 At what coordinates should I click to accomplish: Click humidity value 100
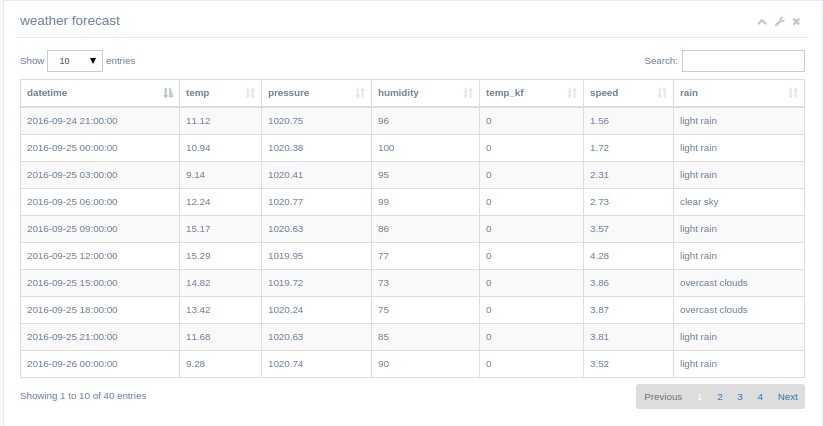[386, 148]
